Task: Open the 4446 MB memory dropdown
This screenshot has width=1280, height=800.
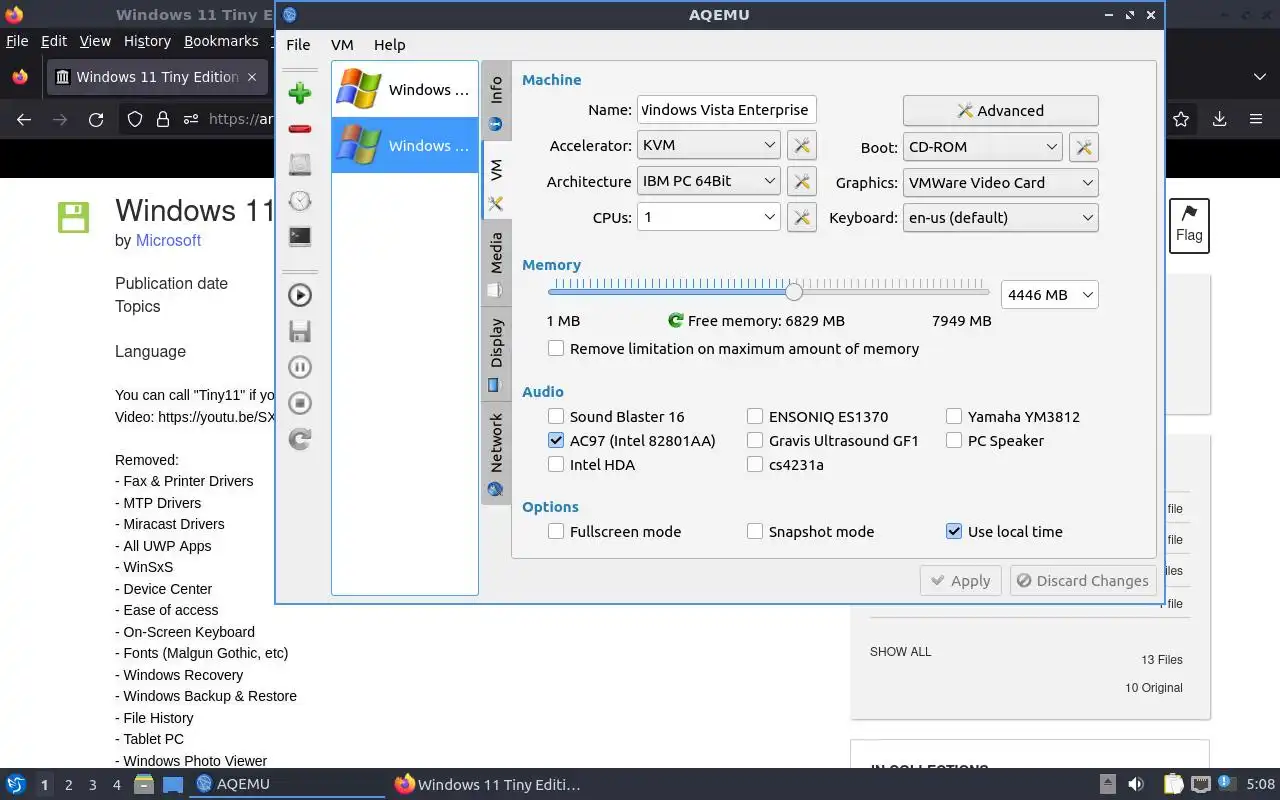Action: [1049, 295]
